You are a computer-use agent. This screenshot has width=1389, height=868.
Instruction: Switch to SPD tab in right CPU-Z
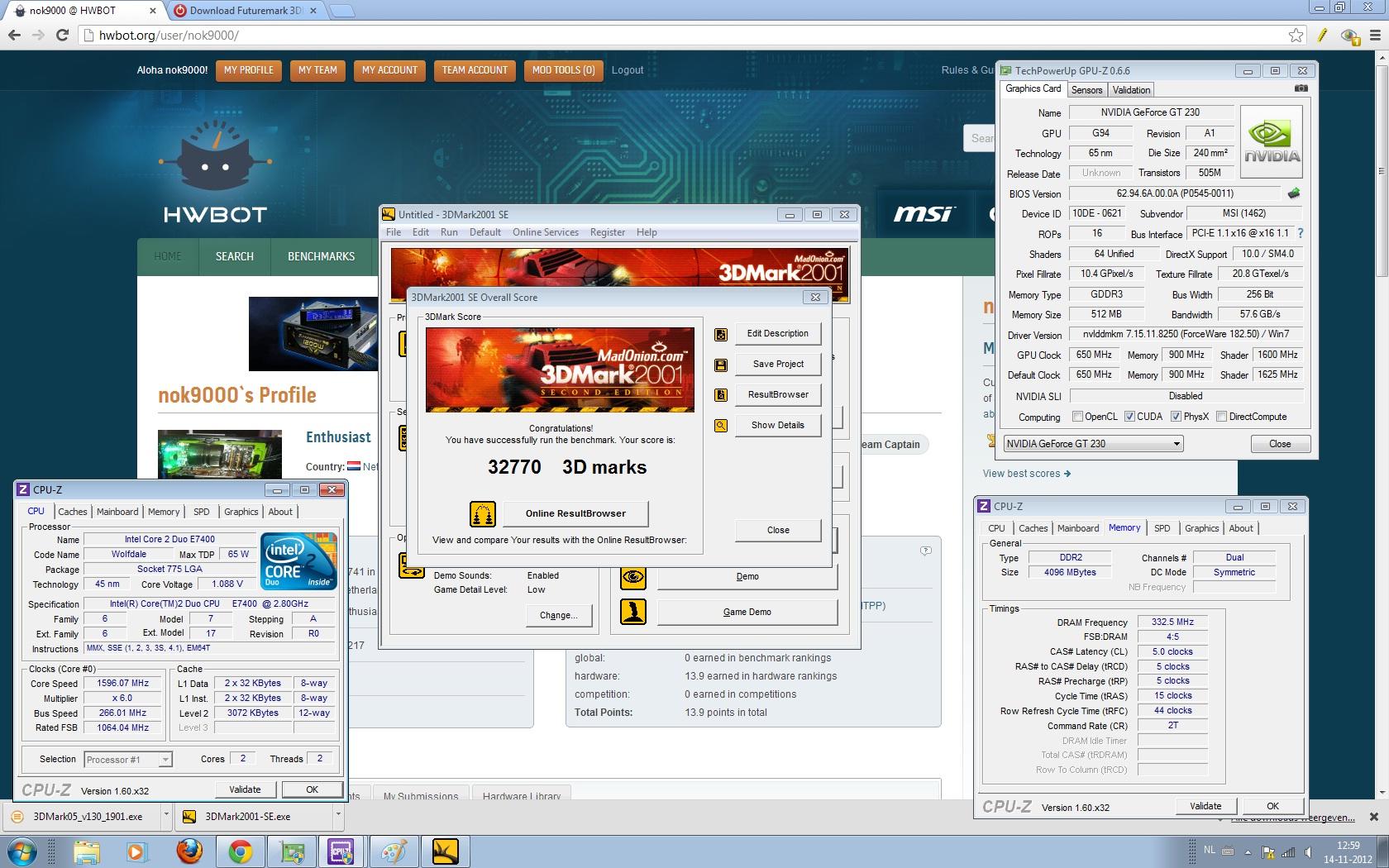pyautogui.click(x=1162, y=528)
